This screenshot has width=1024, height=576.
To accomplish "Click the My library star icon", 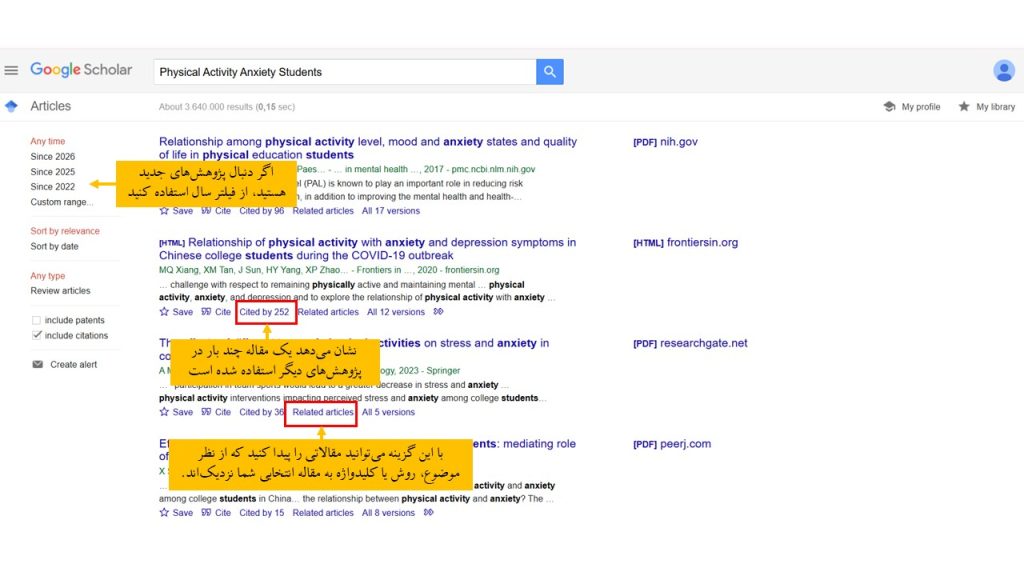I will pos(964,106).
